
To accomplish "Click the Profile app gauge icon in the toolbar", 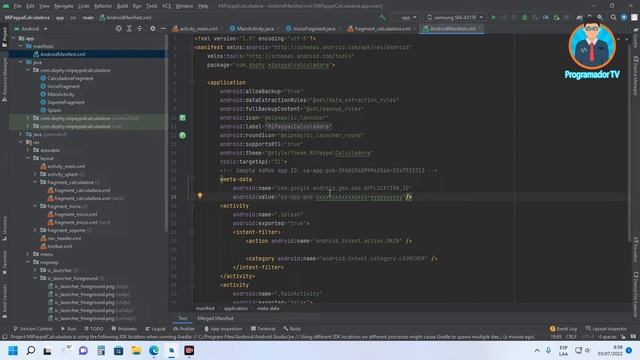I will point(546,18).
